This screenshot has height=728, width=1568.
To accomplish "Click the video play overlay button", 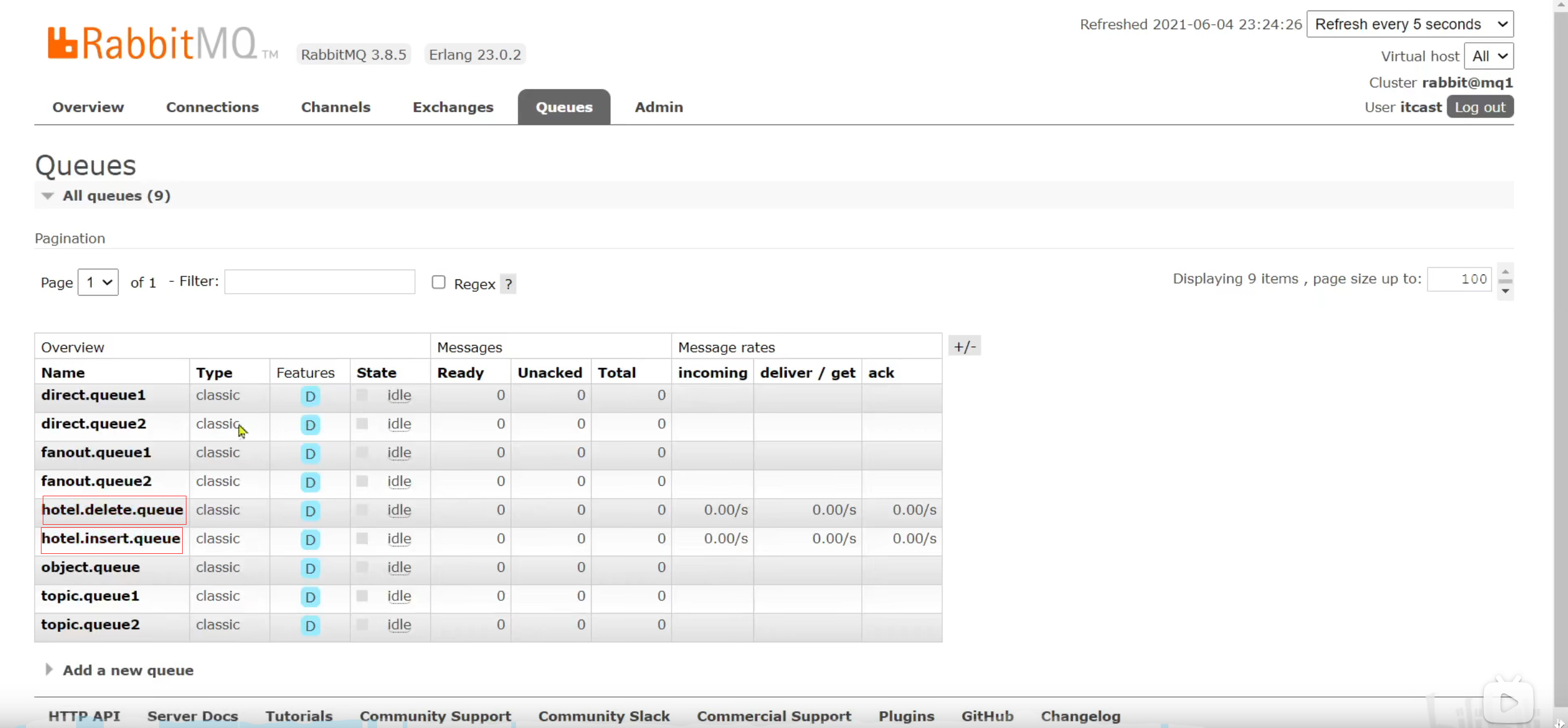I will (x=1508, y=703).
